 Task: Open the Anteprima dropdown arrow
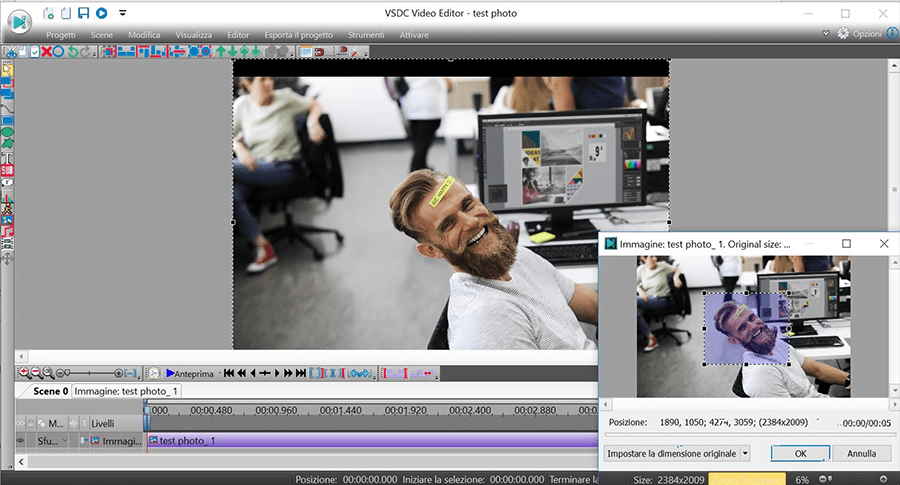coord(219,373)
